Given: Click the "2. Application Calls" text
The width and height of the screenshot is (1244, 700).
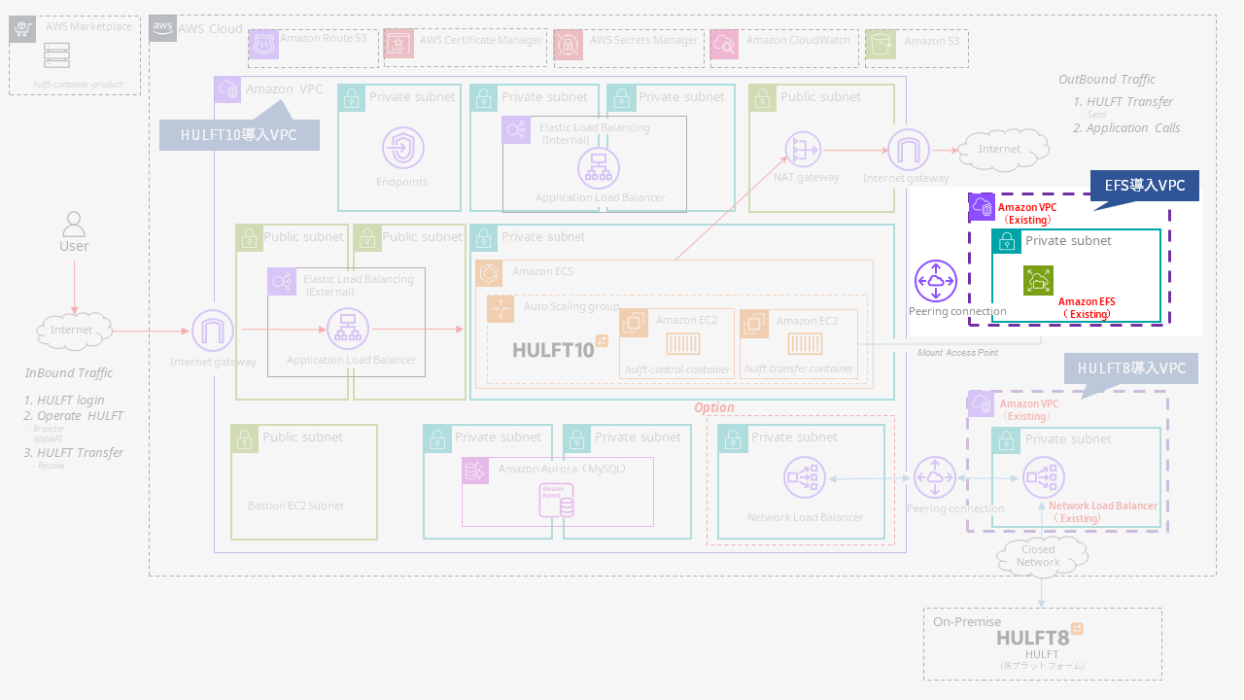Looking at the screenshot, I should (x=1127, y=128).
